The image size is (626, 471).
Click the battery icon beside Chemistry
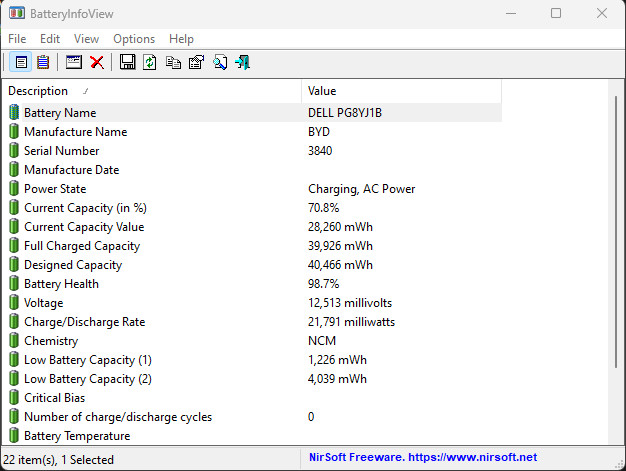[x=14, y=340]
